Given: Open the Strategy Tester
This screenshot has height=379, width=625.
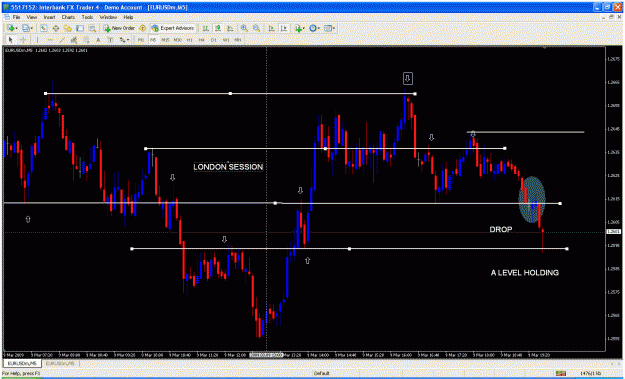Looking at the screenshot, I should click(x=92, y=28).
